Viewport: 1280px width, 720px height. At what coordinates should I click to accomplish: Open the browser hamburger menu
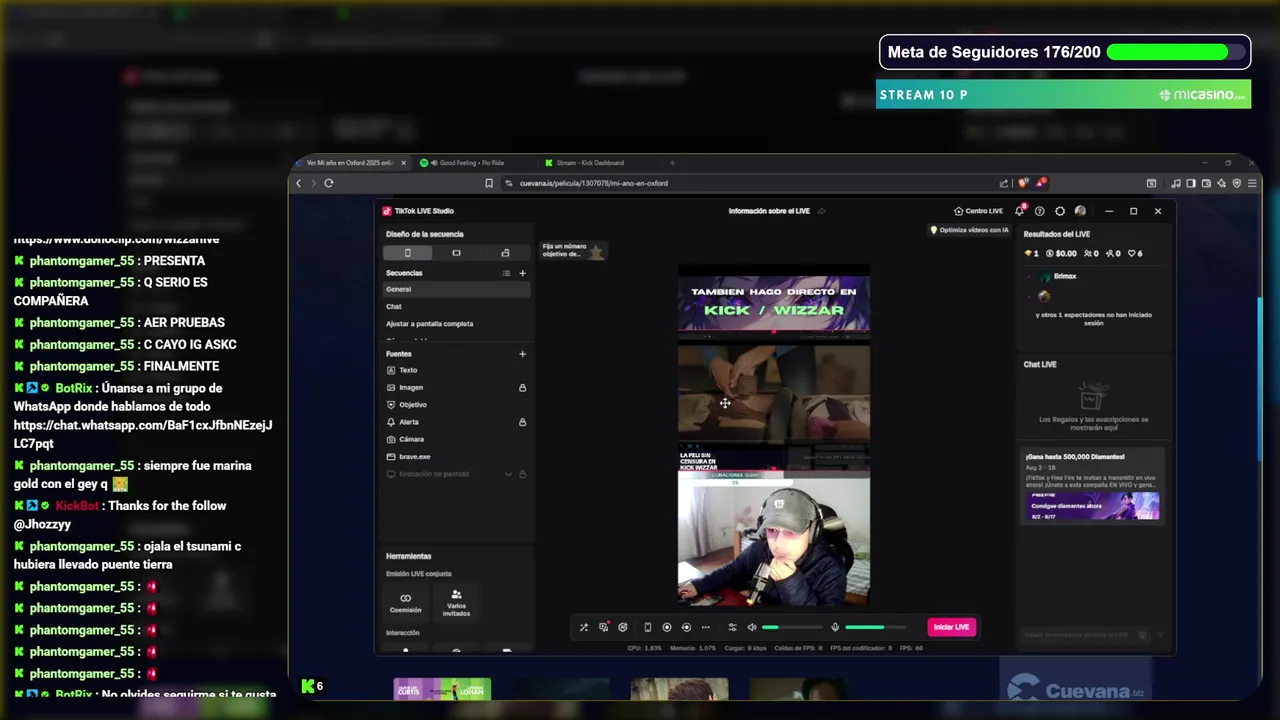pyautogui.click(x=1252, y=183)
